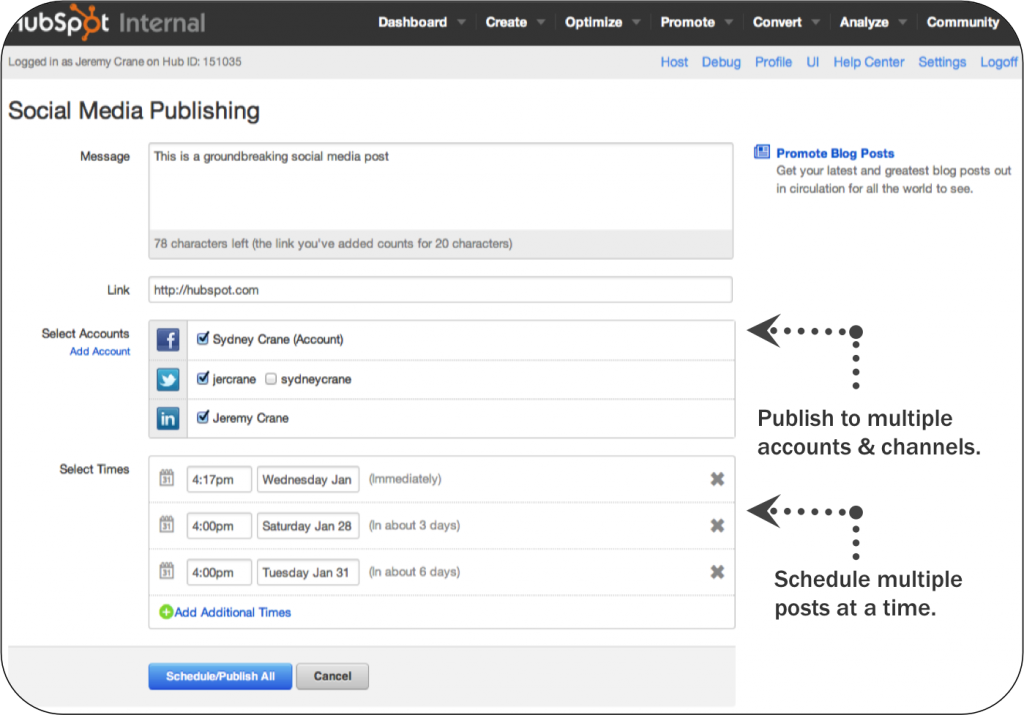This screenshot has height=715, width=1024.
Task: Click the Promote Blog Posts icon
Action: (761, 152)
